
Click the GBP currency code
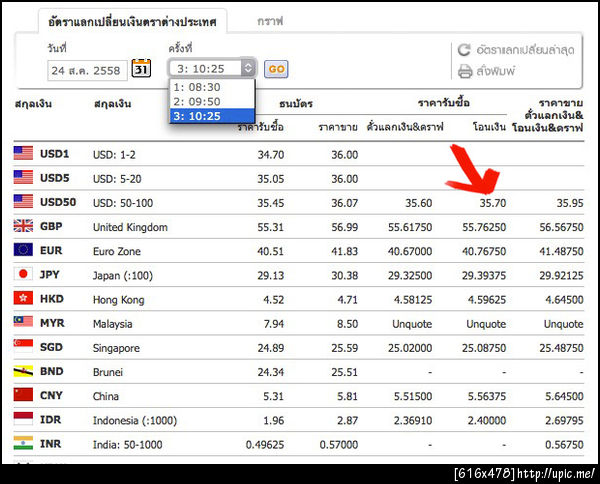[51, 226]
